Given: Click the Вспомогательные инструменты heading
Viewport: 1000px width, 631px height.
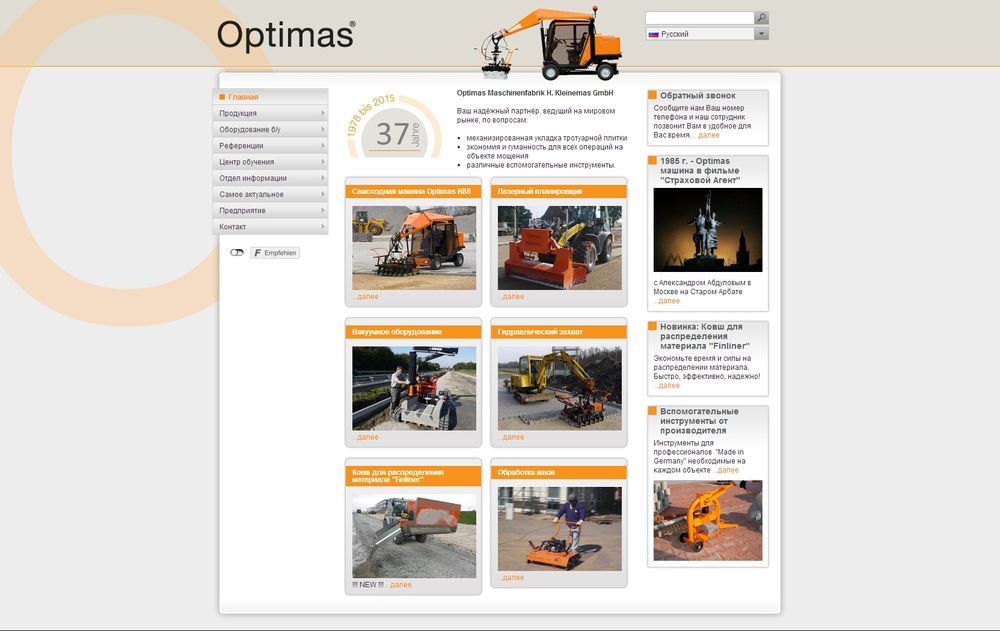Looking at the screenshot, I should click(x=699, y=421).
